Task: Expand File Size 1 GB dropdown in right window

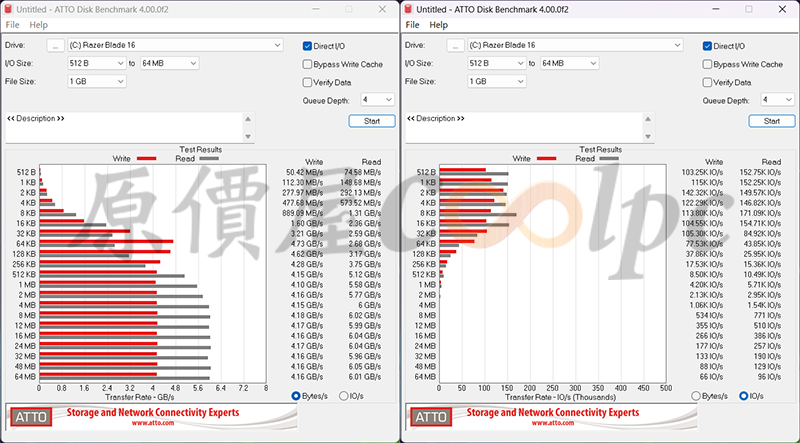Action: [x=496, y=81]
